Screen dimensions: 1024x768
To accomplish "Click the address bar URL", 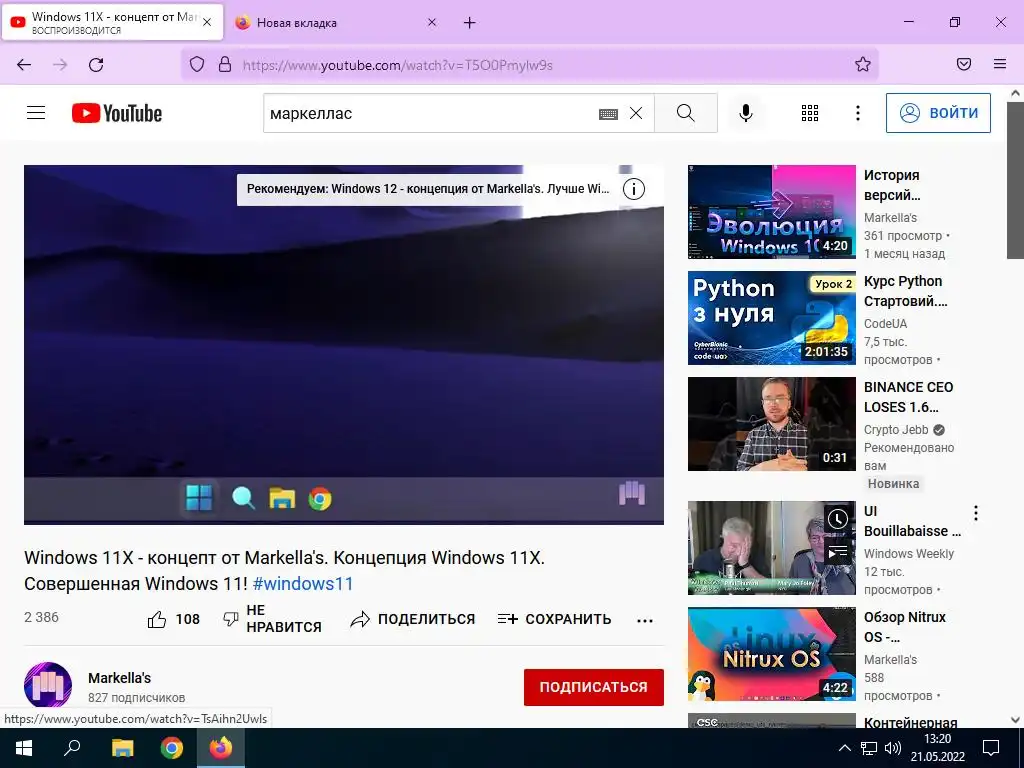I will [398, 65].
